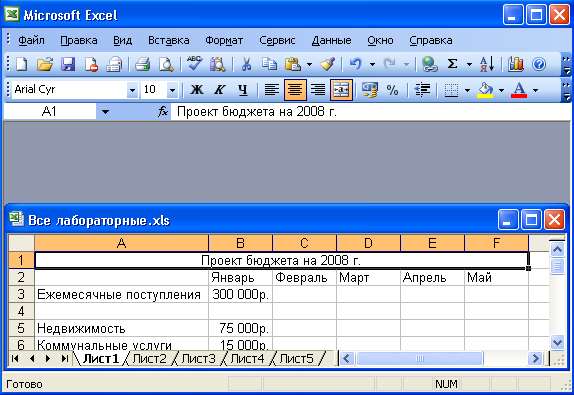Image resolution: width=574 pixels, height=395 pixels.
Task: Toggle left text alignment
Action: click(x=272, y=90)
